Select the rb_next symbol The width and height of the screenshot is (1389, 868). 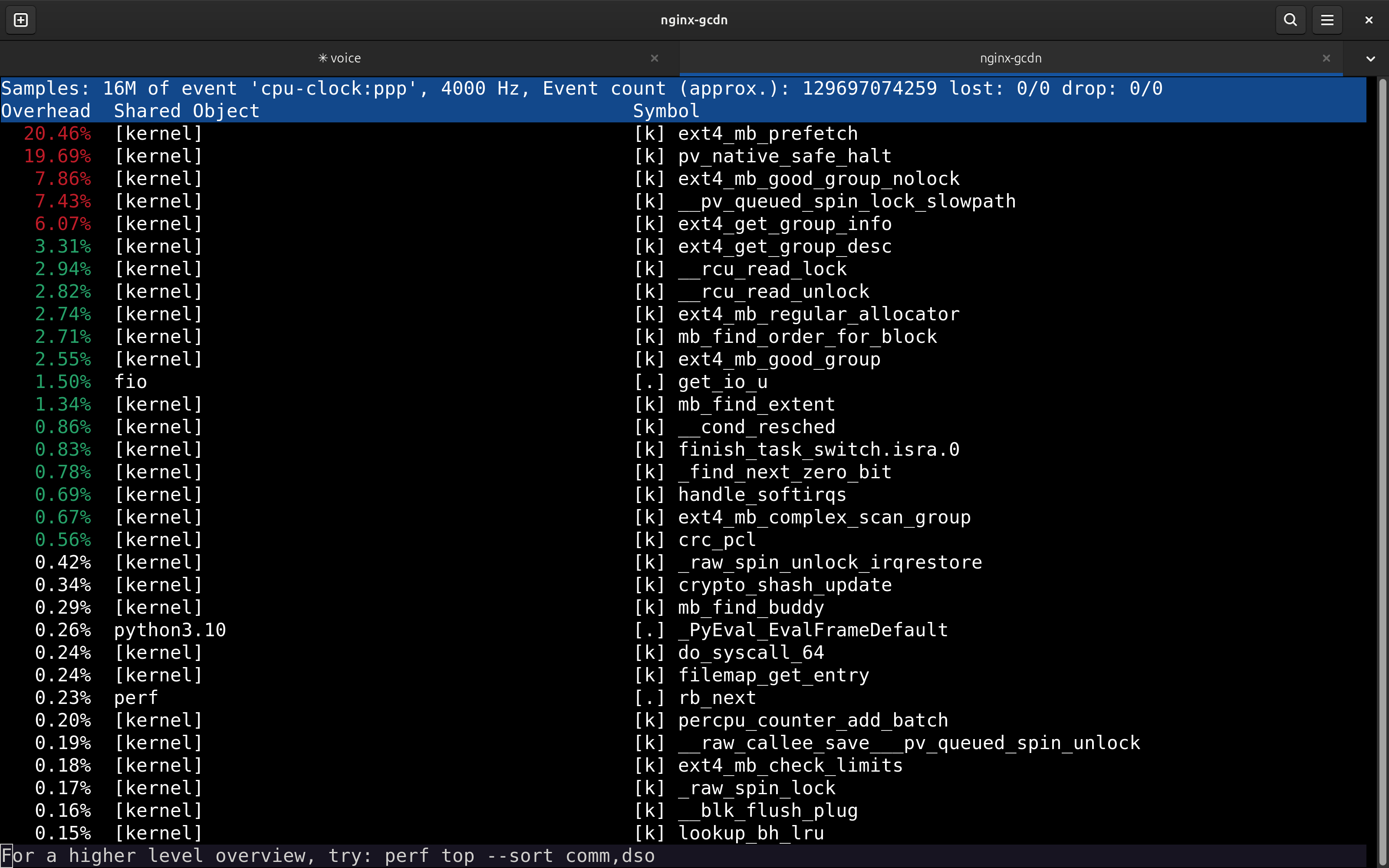(x=717, y=698)
